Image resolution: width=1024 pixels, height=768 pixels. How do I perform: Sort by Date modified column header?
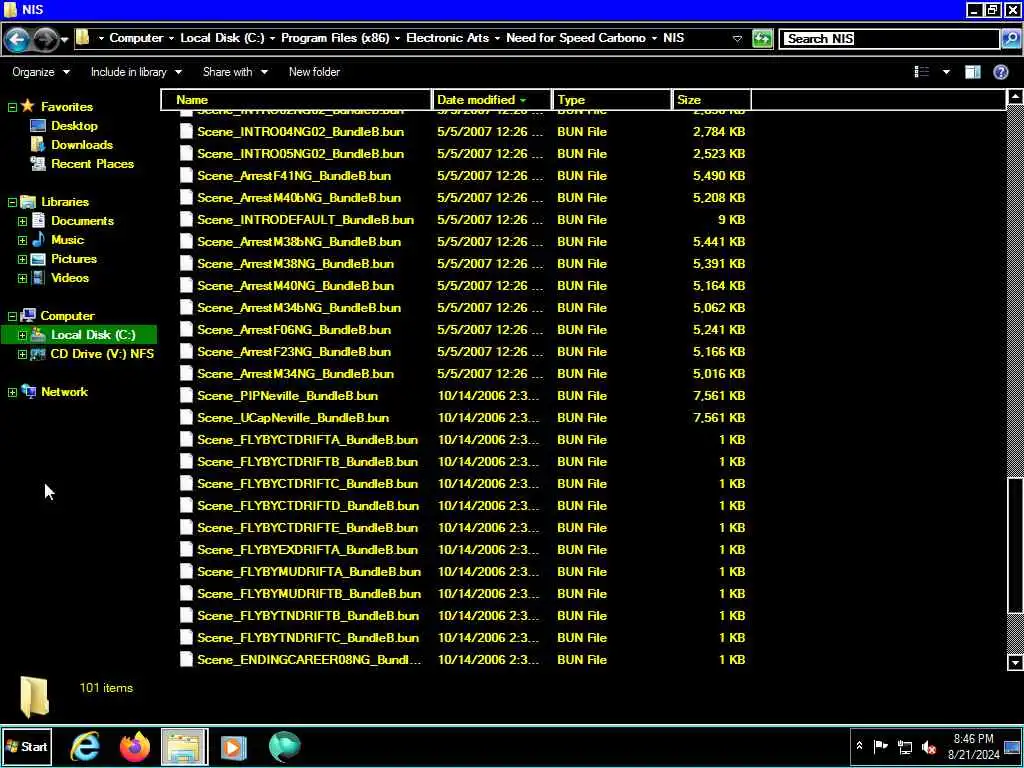[x=491, y=100]
